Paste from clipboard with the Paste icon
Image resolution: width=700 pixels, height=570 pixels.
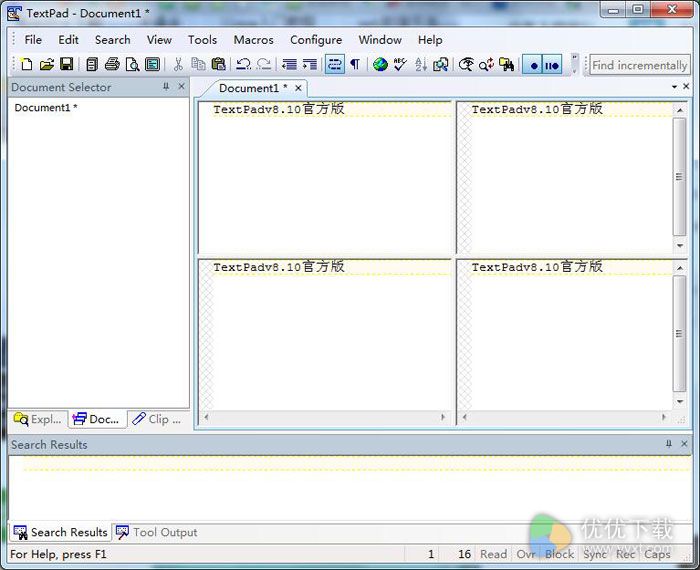point(218,65)
